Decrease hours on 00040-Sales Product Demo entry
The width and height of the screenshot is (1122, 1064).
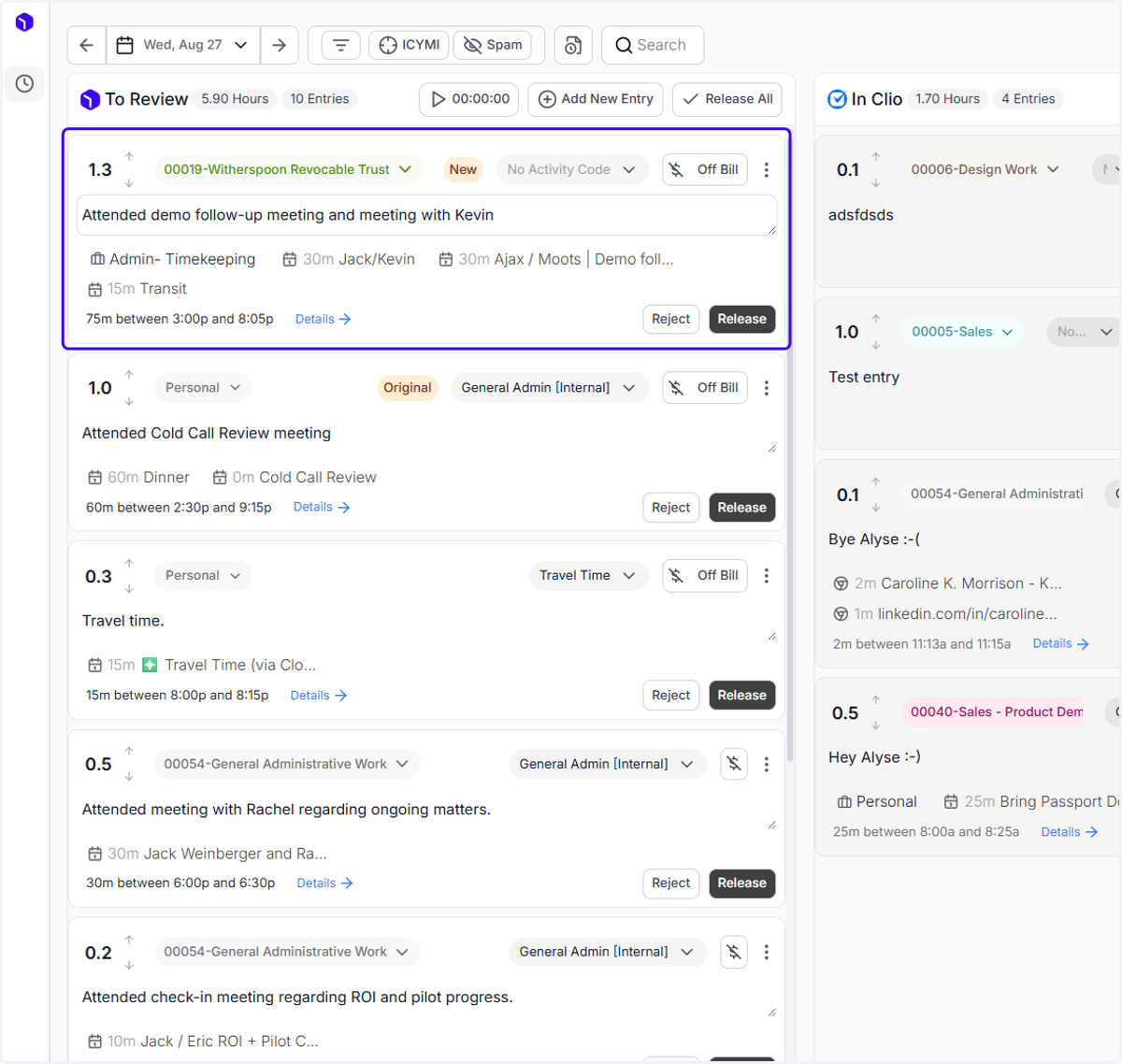876,726
